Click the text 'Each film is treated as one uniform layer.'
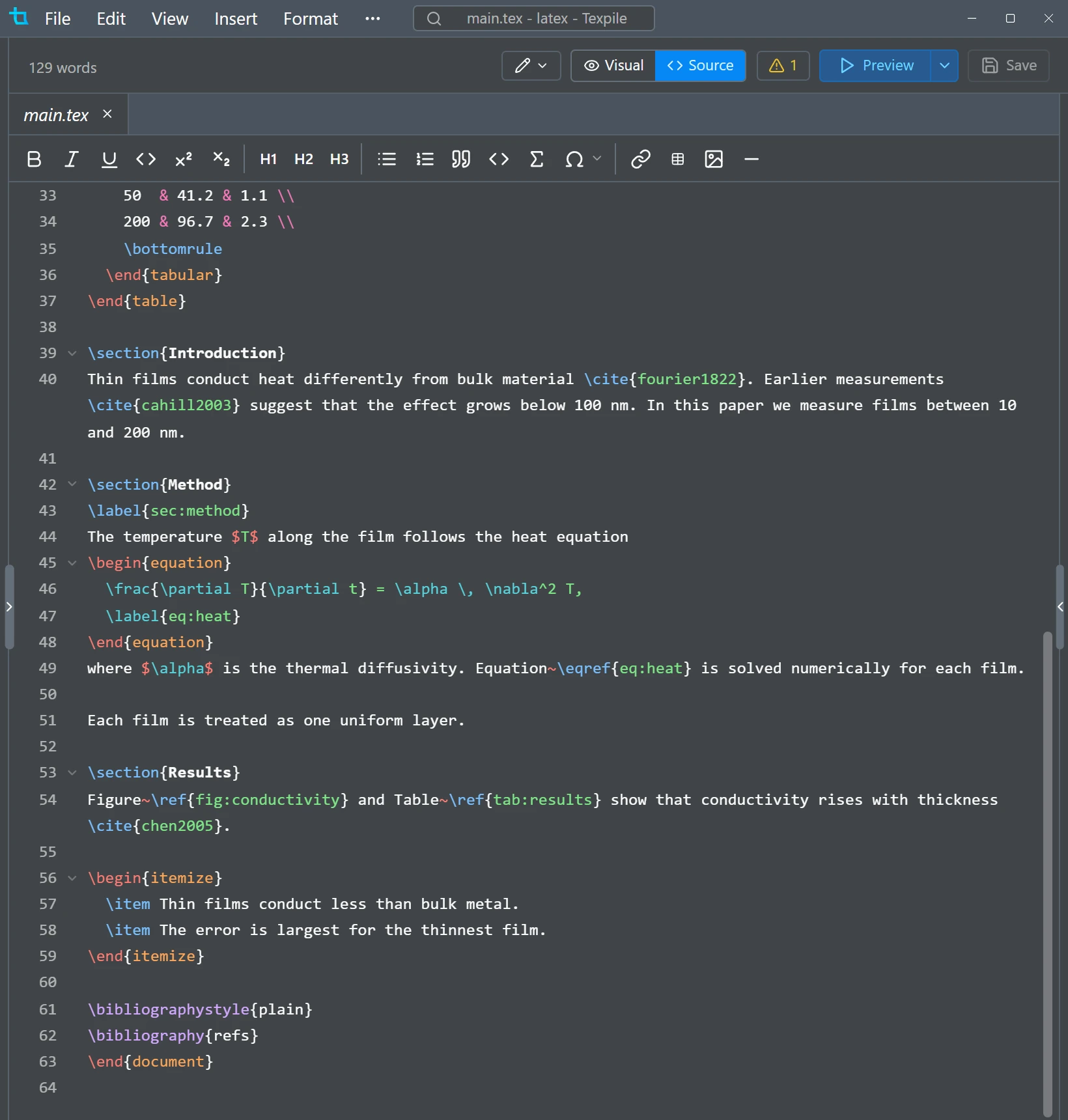 (x=276, y=720)
